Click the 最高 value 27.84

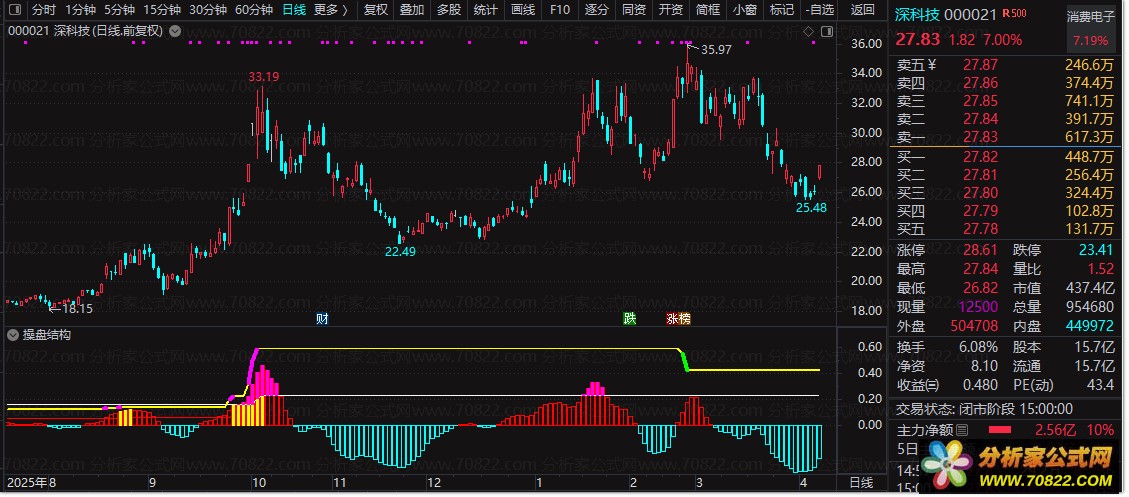point(981,269)
